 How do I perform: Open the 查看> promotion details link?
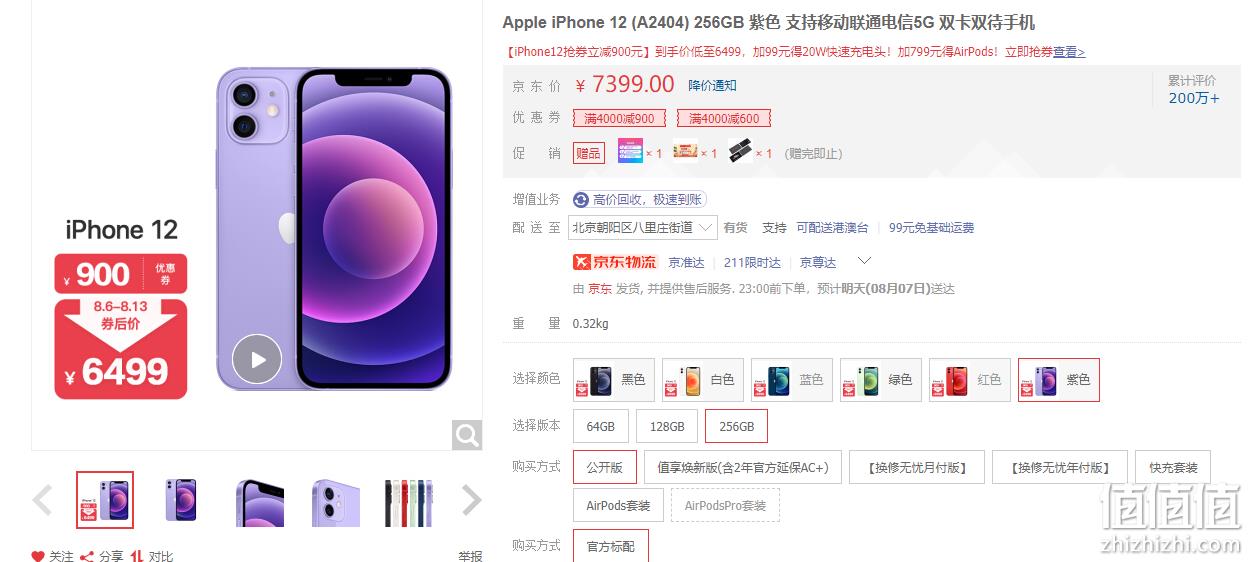[1069, 52]
